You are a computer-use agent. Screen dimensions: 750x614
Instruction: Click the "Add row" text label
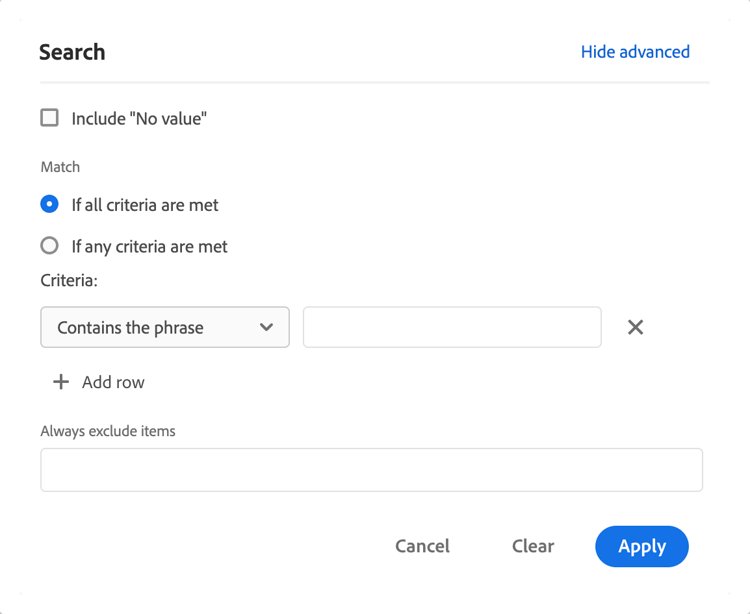click(113, 382)
